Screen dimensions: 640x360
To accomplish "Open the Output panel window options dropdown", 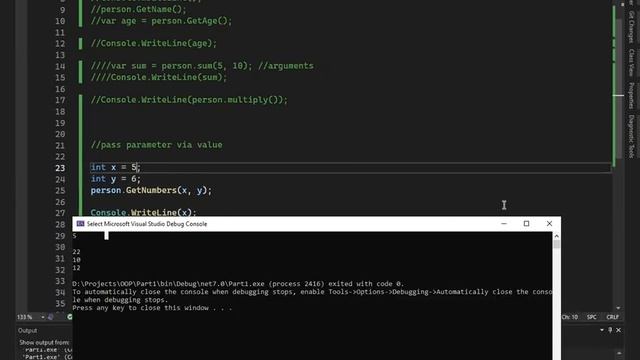I will pos(602,330).
